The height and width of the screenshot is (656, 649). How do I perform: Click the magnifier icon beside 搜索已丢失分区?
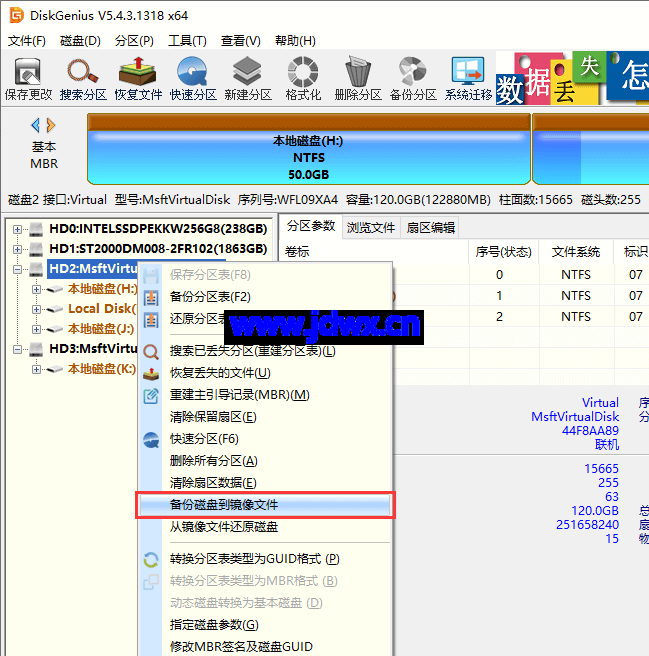[x=151, y=351]
